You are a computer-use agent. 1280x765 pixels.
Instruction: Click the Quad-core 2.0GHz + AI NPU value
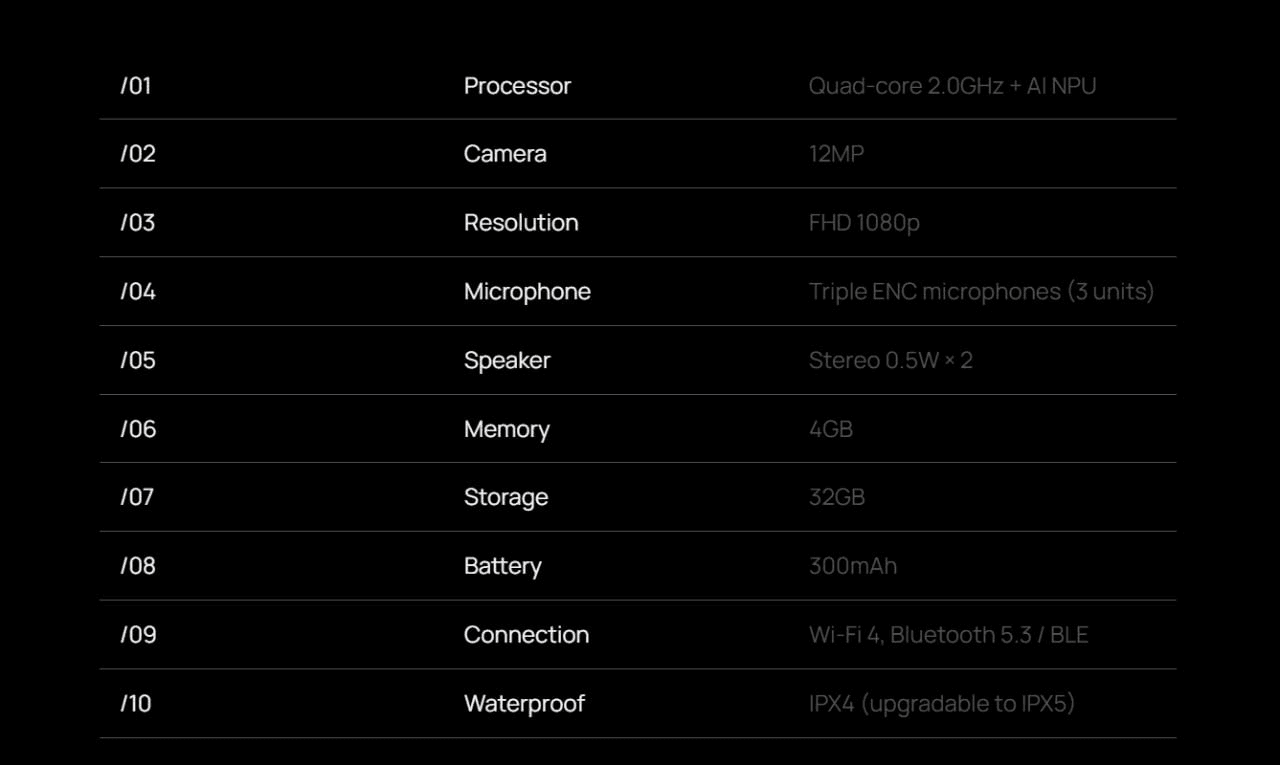[952, 86]
